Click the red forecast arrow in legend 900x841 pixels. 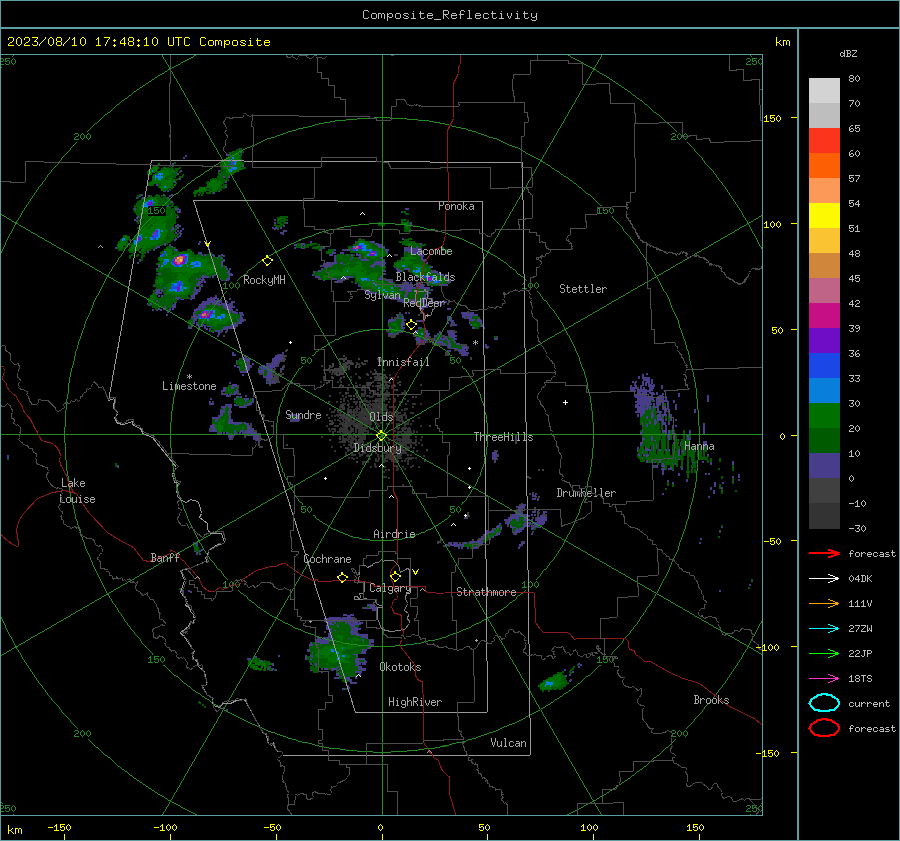coord(824,553)
